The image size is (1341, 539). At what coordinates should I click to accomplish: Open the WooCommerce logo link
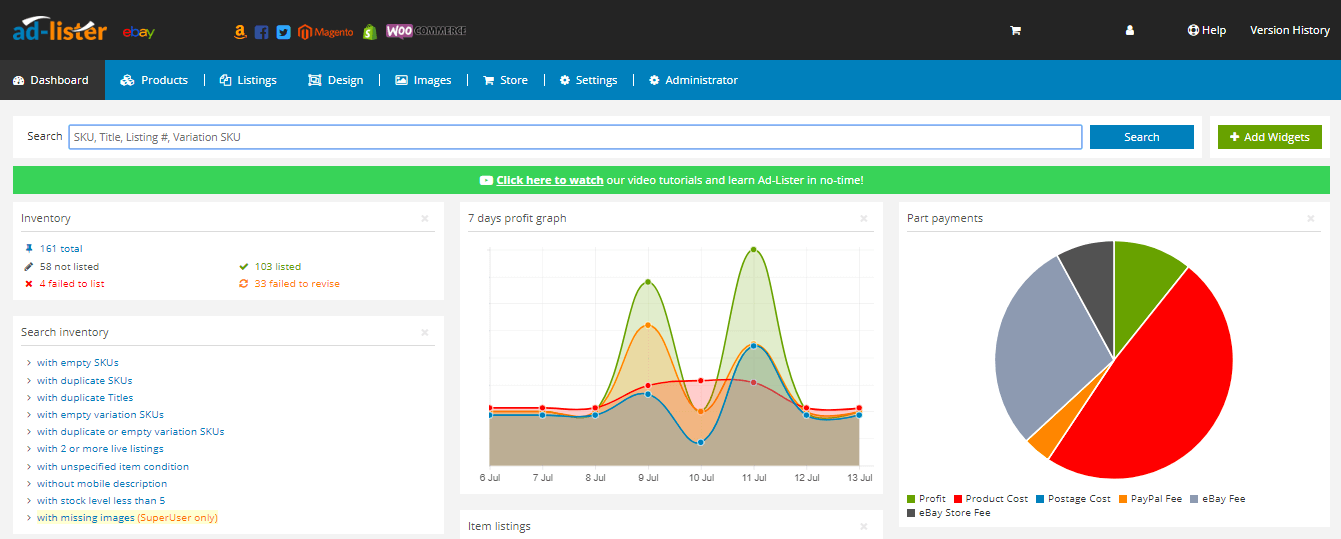coord(426,31)
